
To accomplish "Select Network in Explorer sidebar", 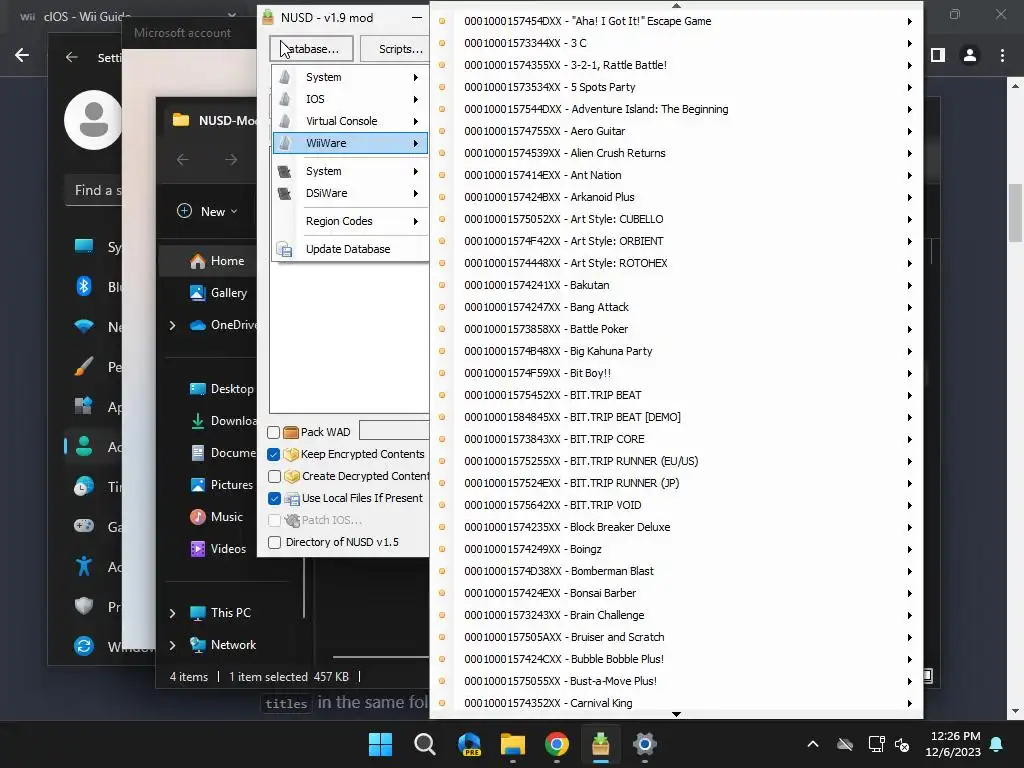I will click(223, 645).
